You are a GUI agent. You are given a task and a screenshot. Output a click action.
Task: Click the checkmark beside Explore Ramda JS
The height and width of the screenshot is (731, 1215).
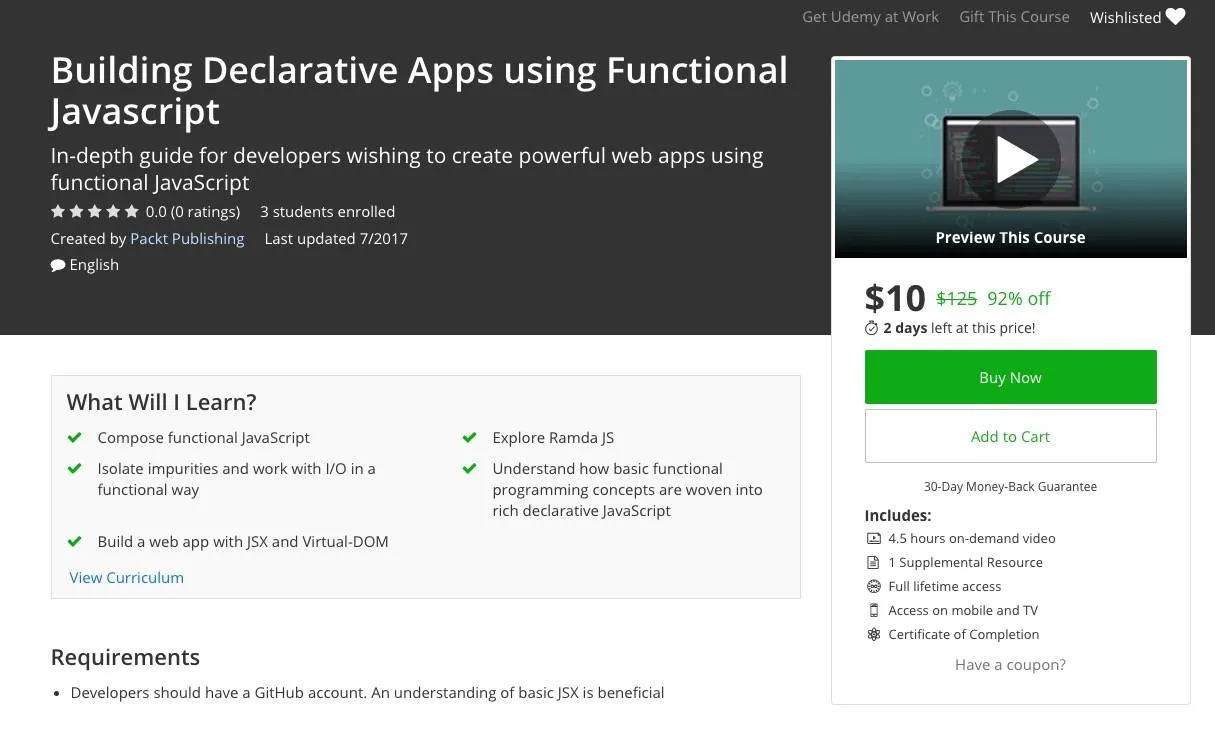(469, 438)
